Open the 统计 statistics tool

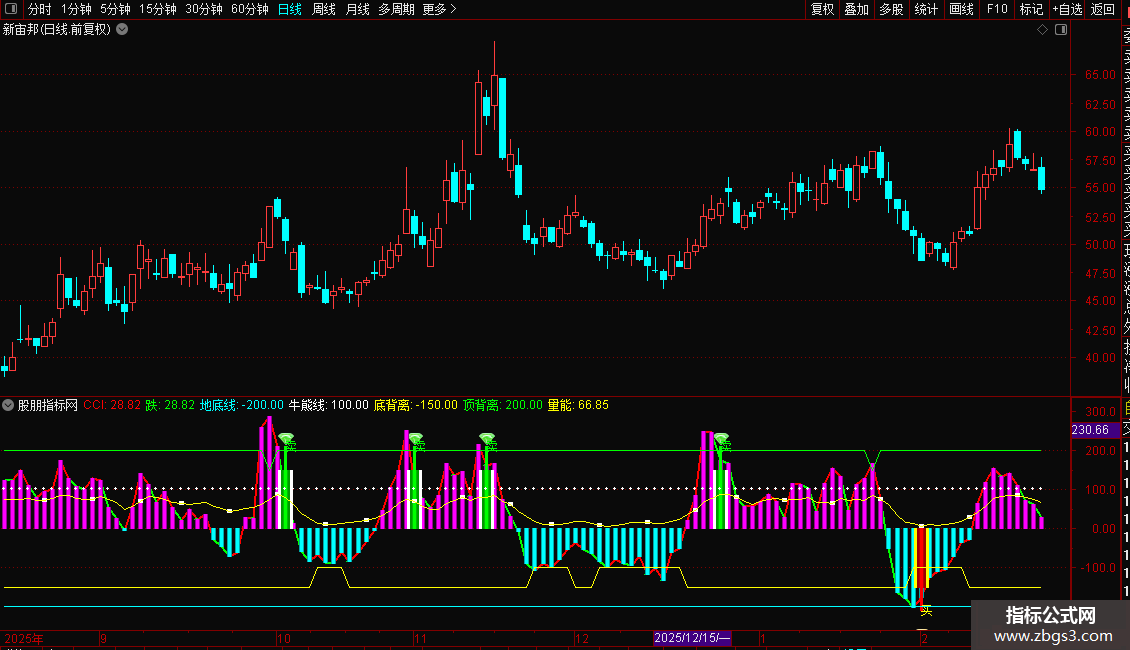click(x=926, y=9)
